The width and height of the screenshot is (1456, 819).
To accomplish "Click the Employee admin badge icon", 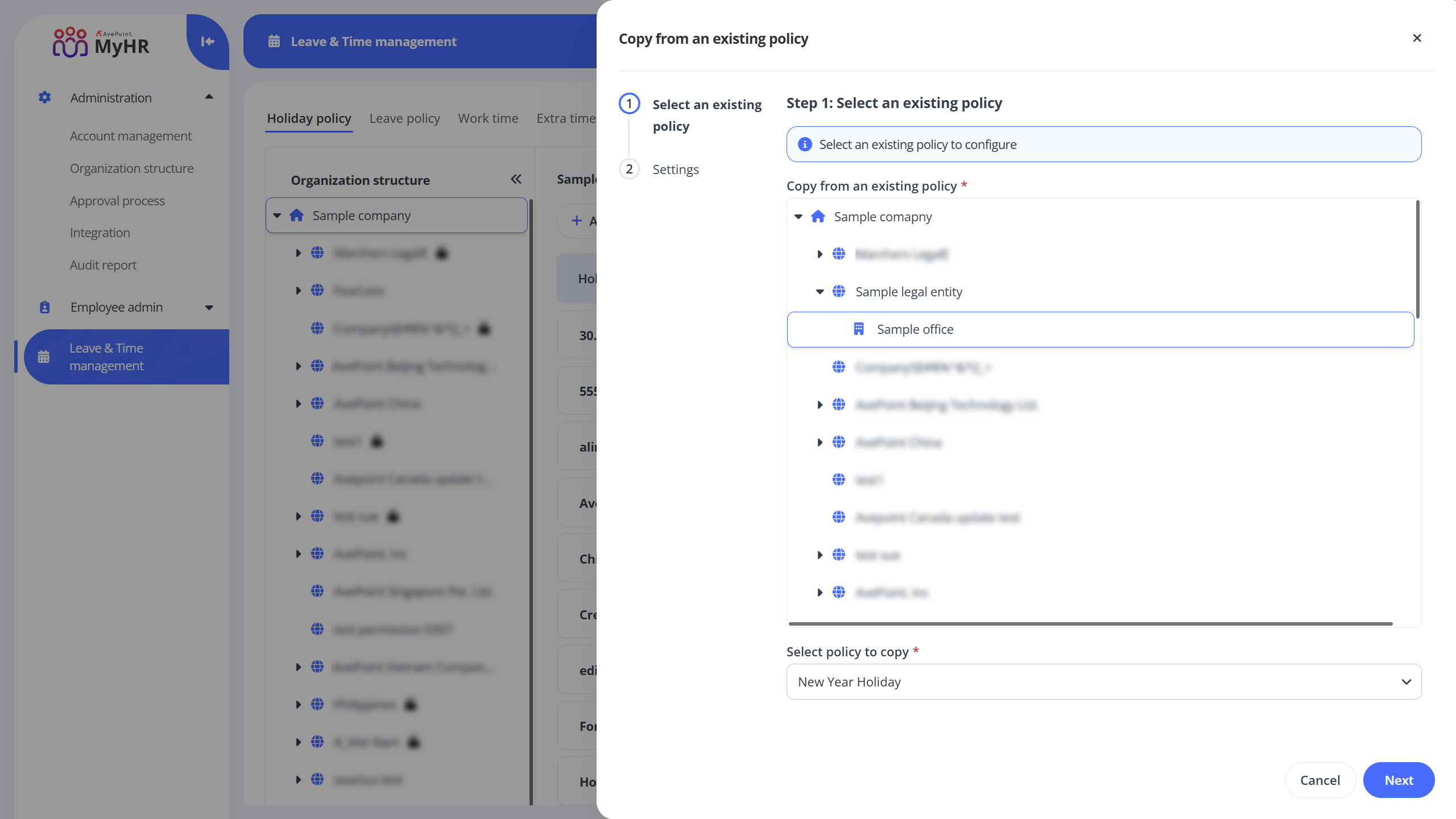I will click(x=44, y=307).
